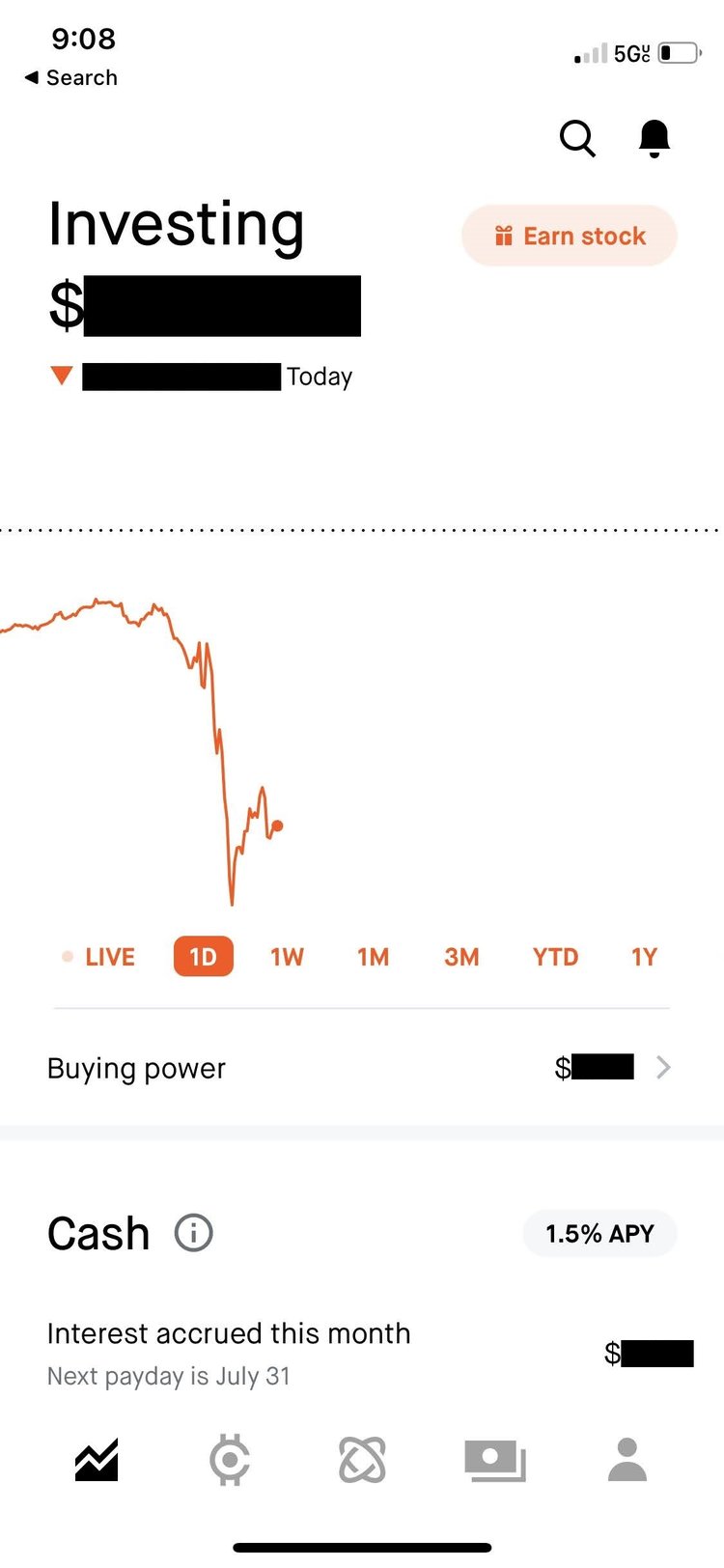Viewport: 724px width, 1568px height.
Task: Open the Cash info tooltip icon
Action: (x=192, y=1233)
